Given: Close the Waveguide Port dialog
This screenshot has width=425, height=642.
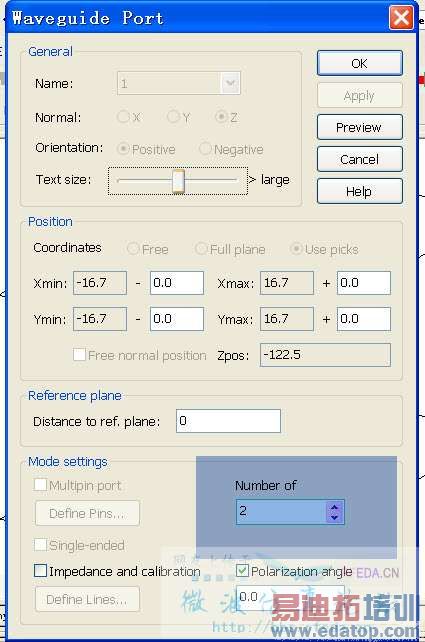Looking at the screenshot, I should tap(400, 18).
